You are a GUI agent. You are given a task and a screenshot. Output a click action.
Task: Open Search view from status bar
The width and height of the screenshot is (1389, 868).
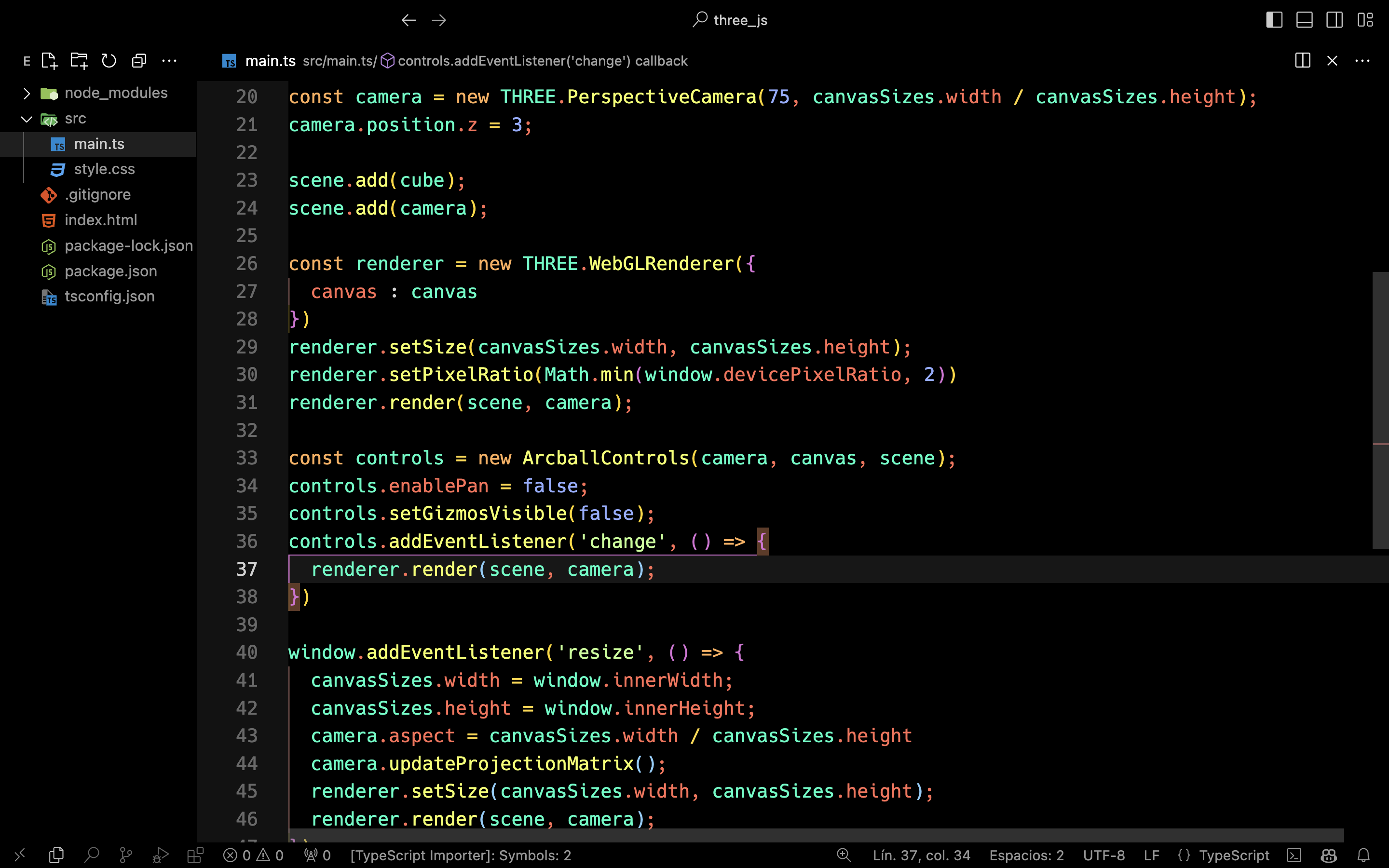point(91,855)
